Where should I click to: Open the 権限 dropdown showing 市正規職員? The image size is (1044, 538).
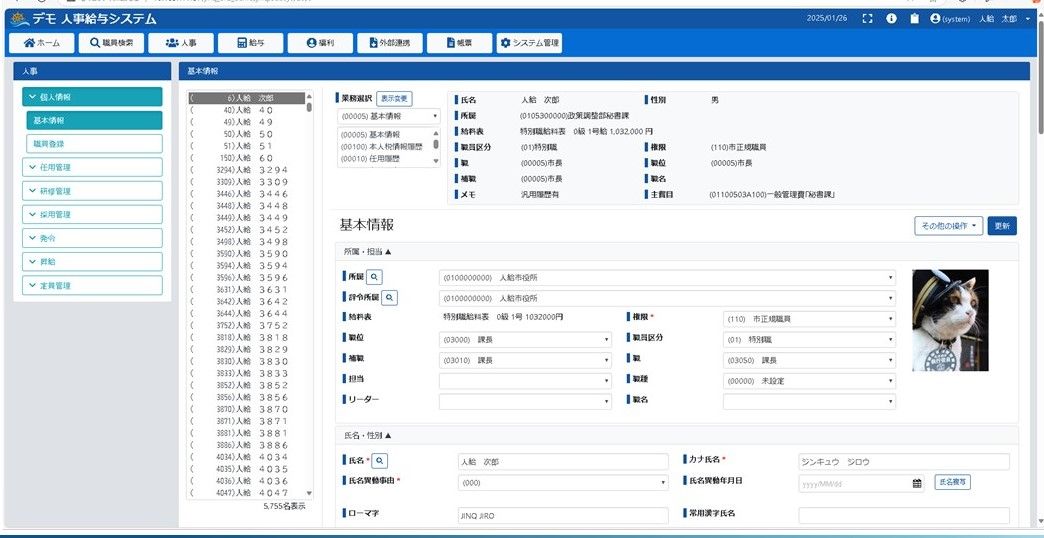click(x=808, y=319)
